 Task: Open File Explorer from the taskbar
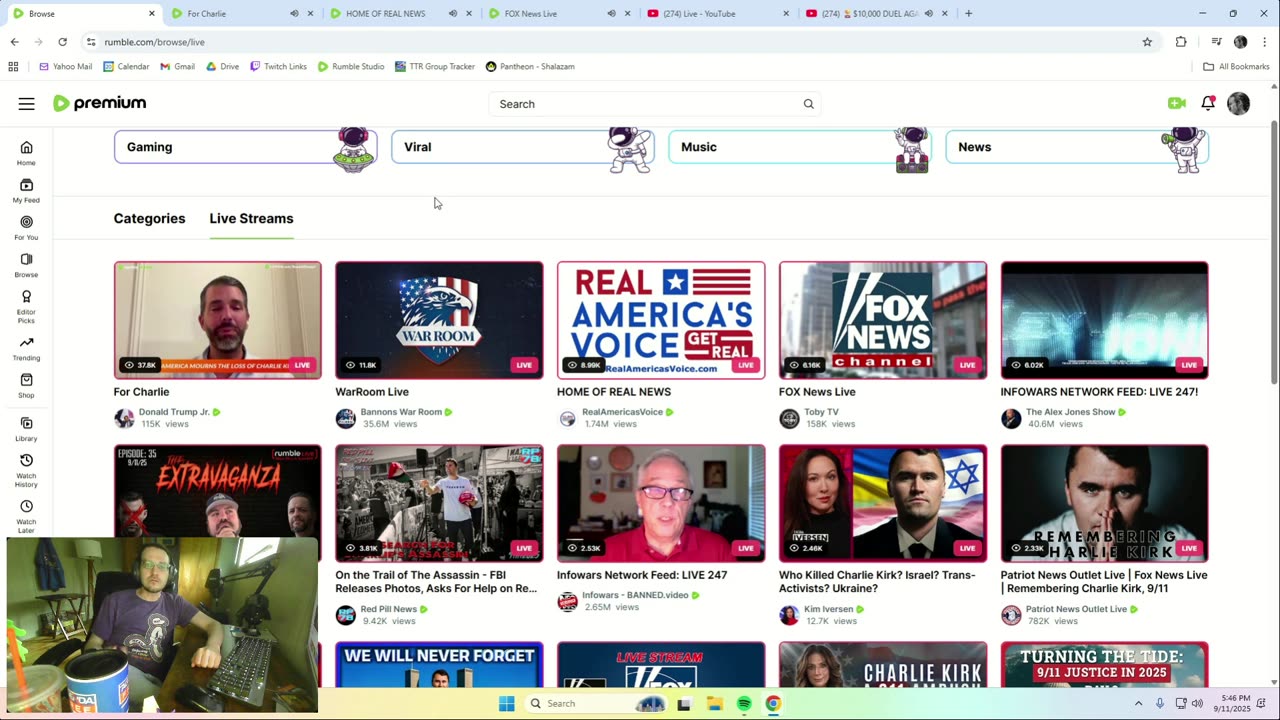(714, 703)
